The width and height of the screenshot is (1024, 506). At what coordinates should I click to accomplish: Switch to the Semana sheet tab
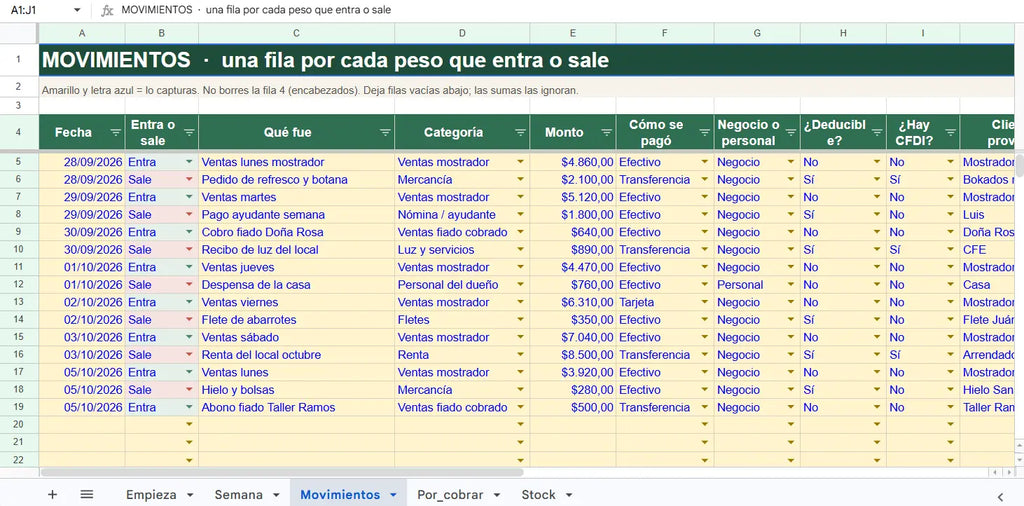click(238, 494)
